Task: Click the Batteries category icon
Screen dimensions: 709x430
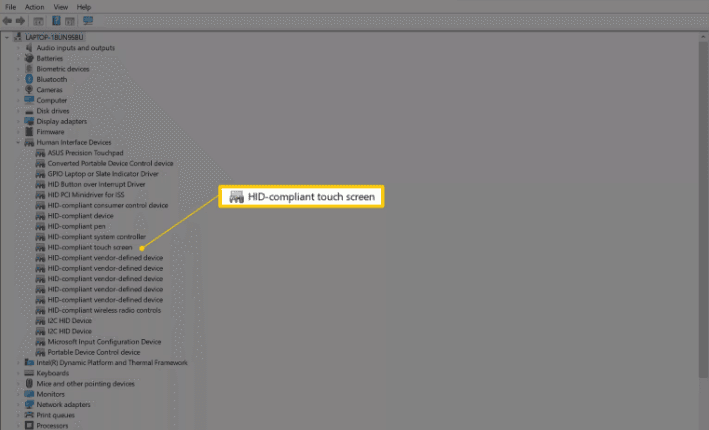Action: click(30, 58)
